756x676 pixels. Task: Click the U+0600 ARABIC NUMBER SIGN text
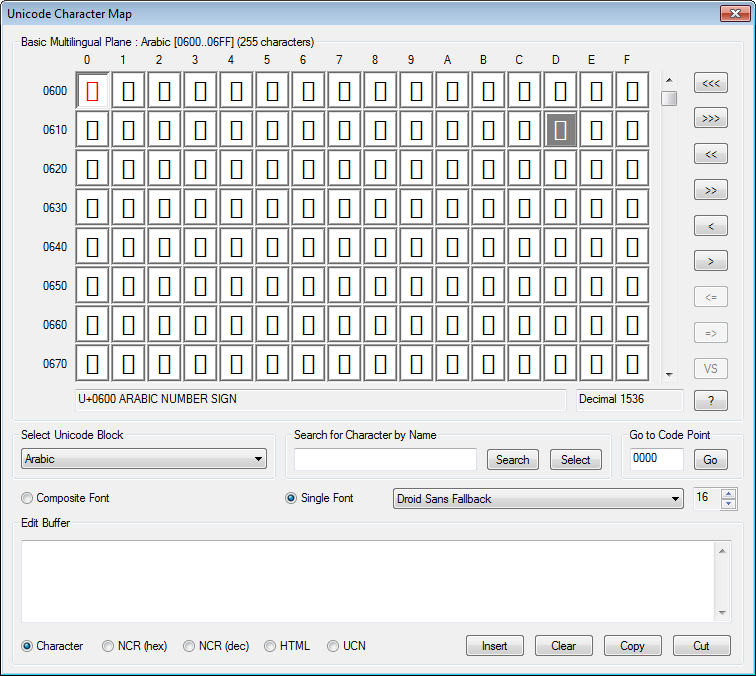coord(158,399)
